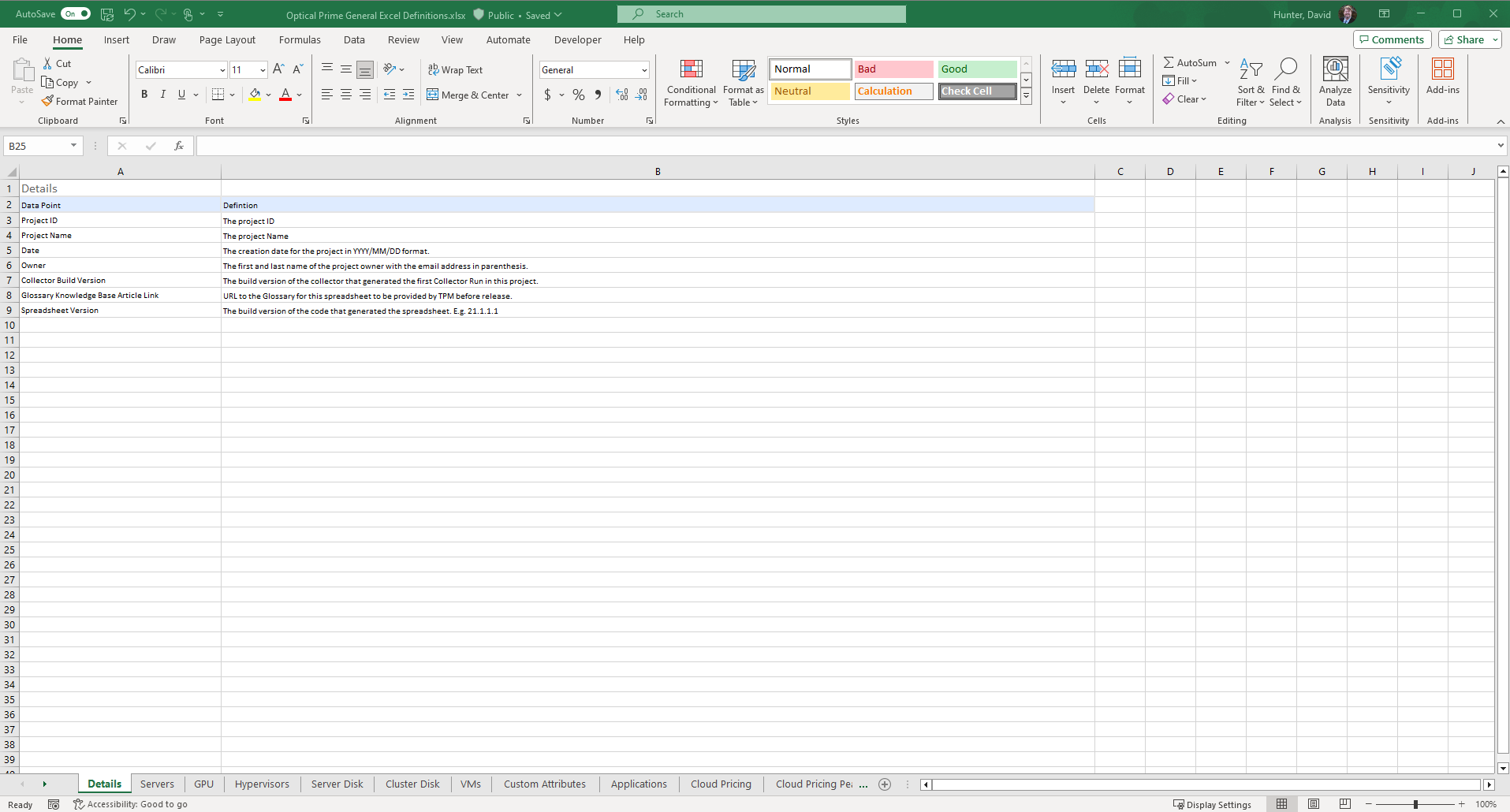Open the Applications sheet tab
Image resolution: width=1510 pixels, height=812 pixels.
click(x=639, y=784)
